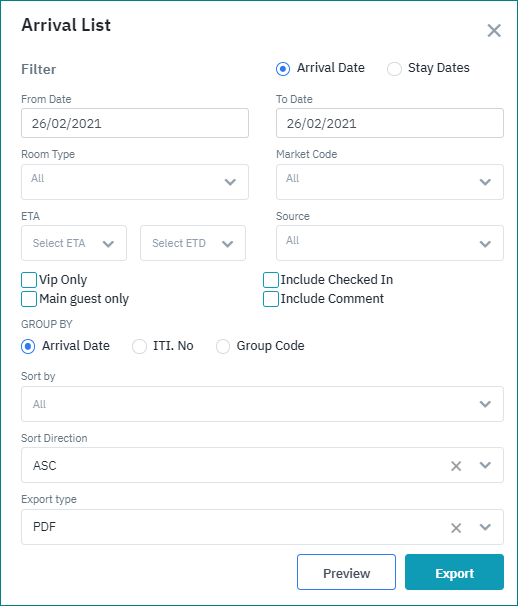Click the From Date input field
The image size is (518, 606).
click(x=135, y=123)
